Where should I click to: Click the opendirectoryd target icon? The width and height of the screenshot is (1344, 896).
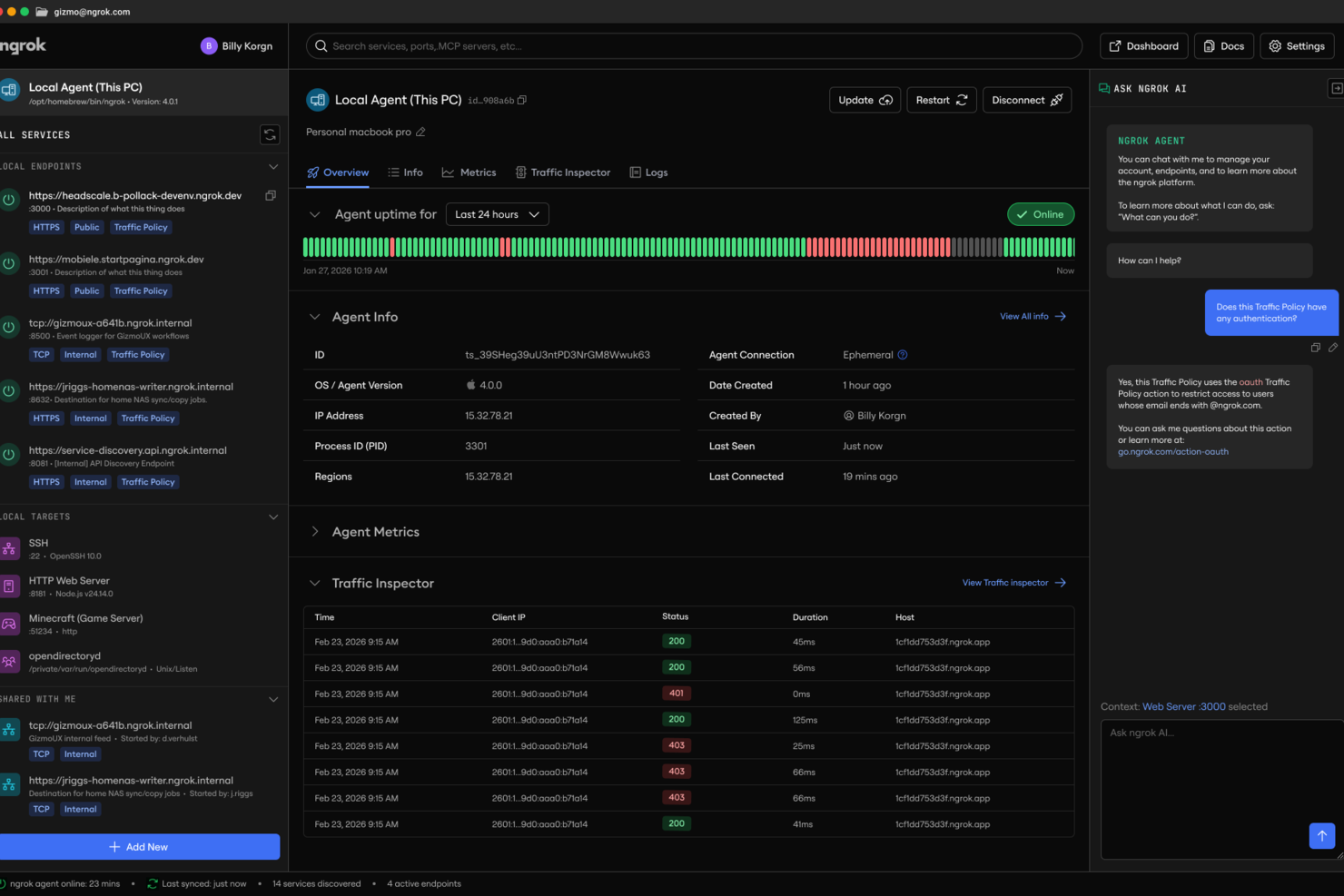coord(9,662)
